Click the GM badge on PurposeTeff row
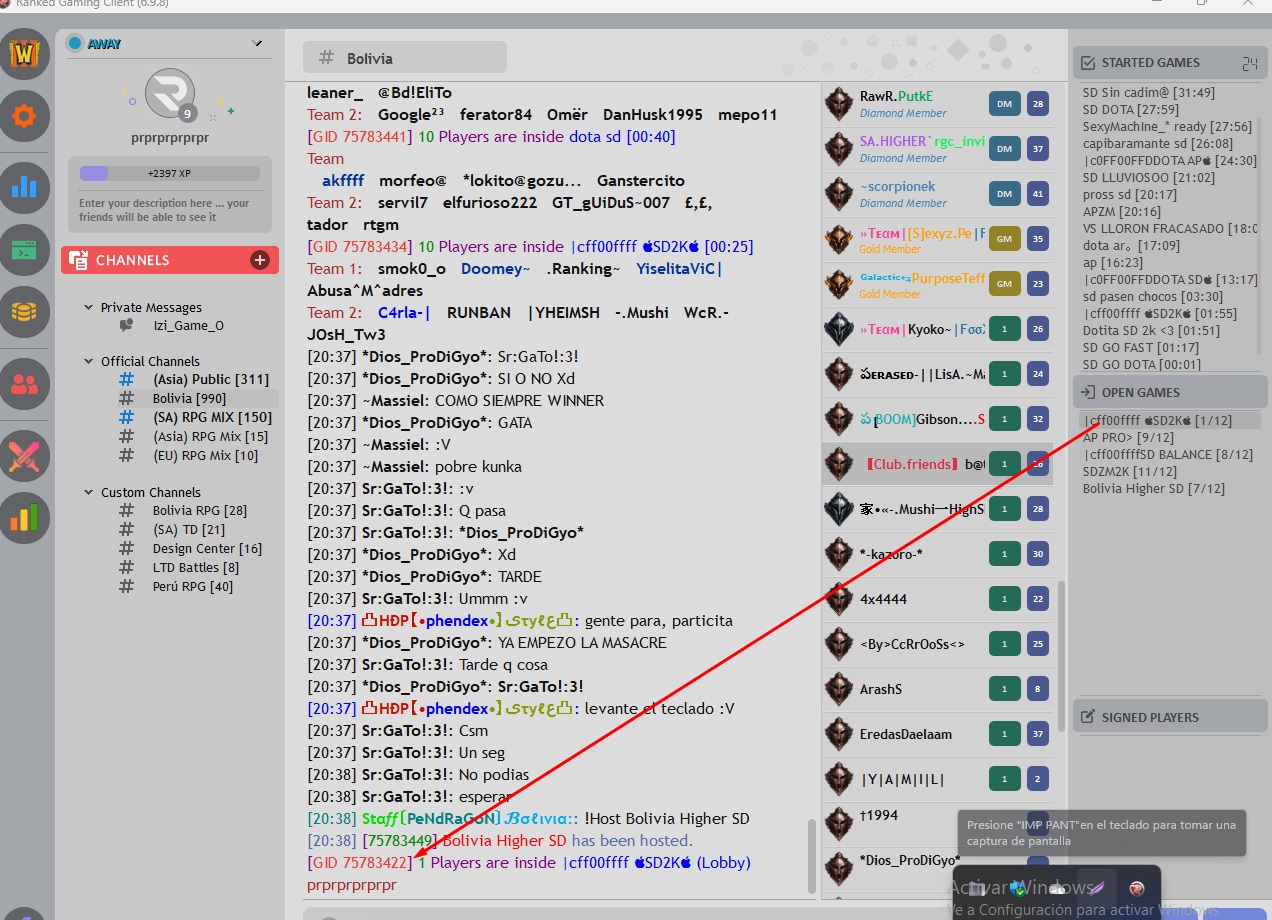 tap(1004, 284)
